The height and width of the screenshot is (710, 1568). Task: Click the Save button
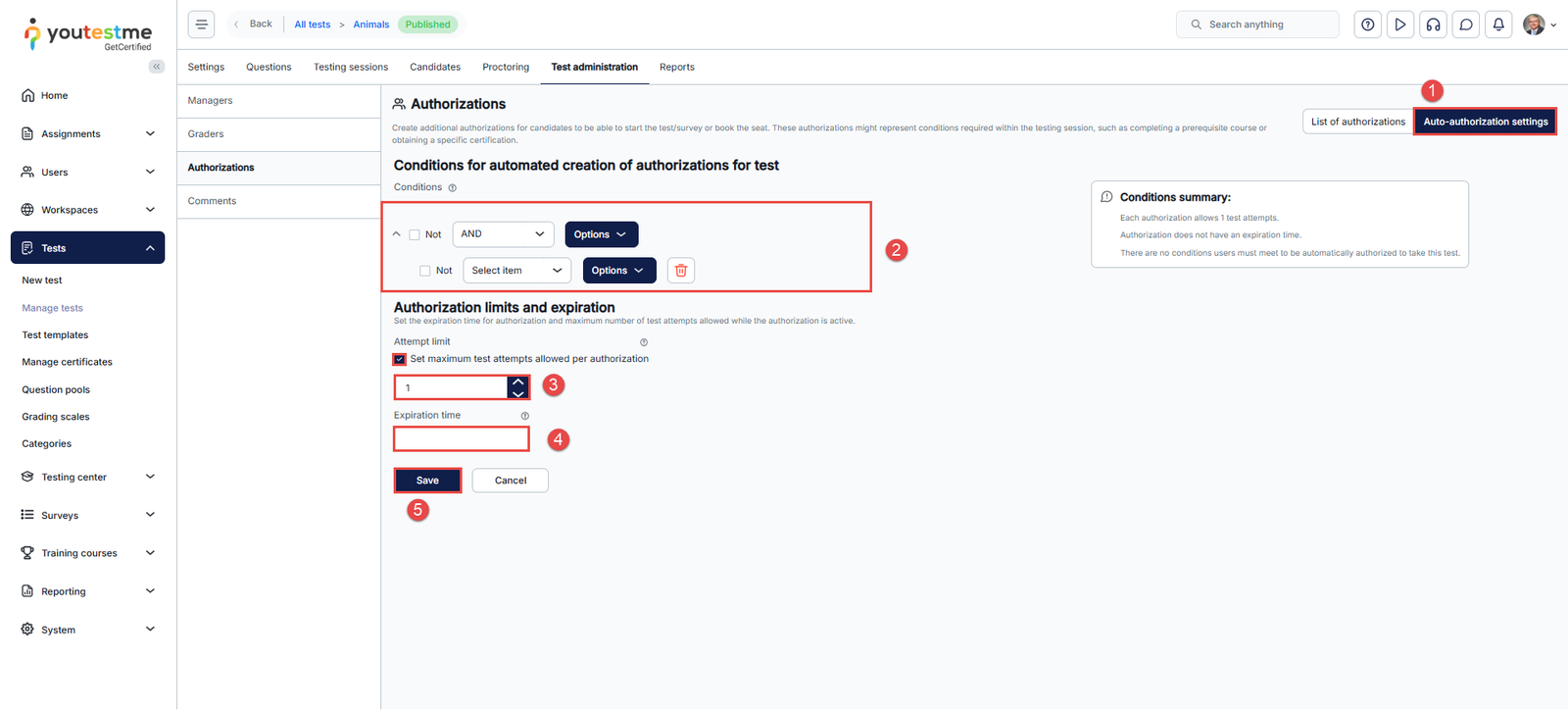click(x=427, y=481)
